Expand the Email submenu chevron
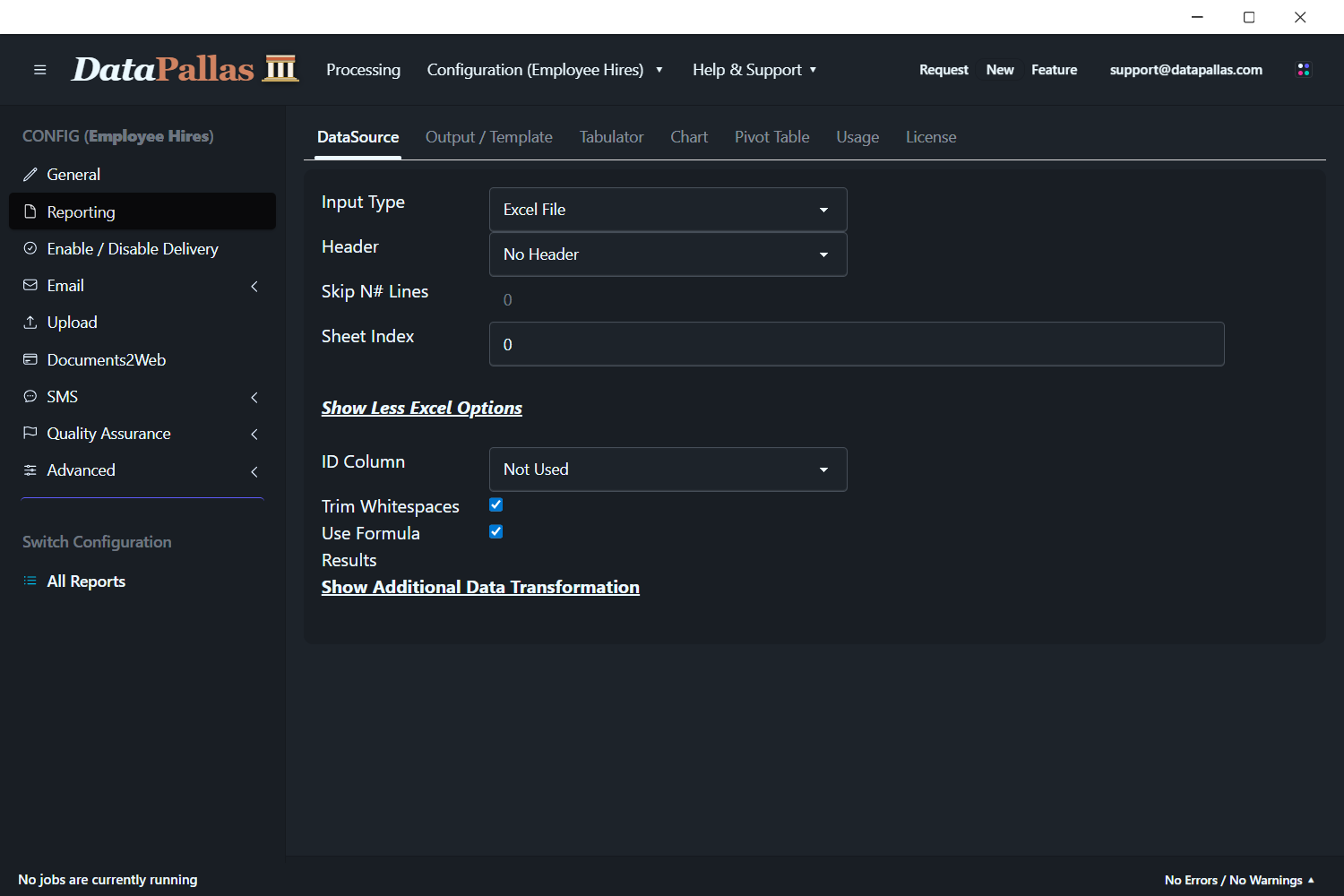This screenshot has height=896, width=1344. pyautogui.click(x=254, y=286)
